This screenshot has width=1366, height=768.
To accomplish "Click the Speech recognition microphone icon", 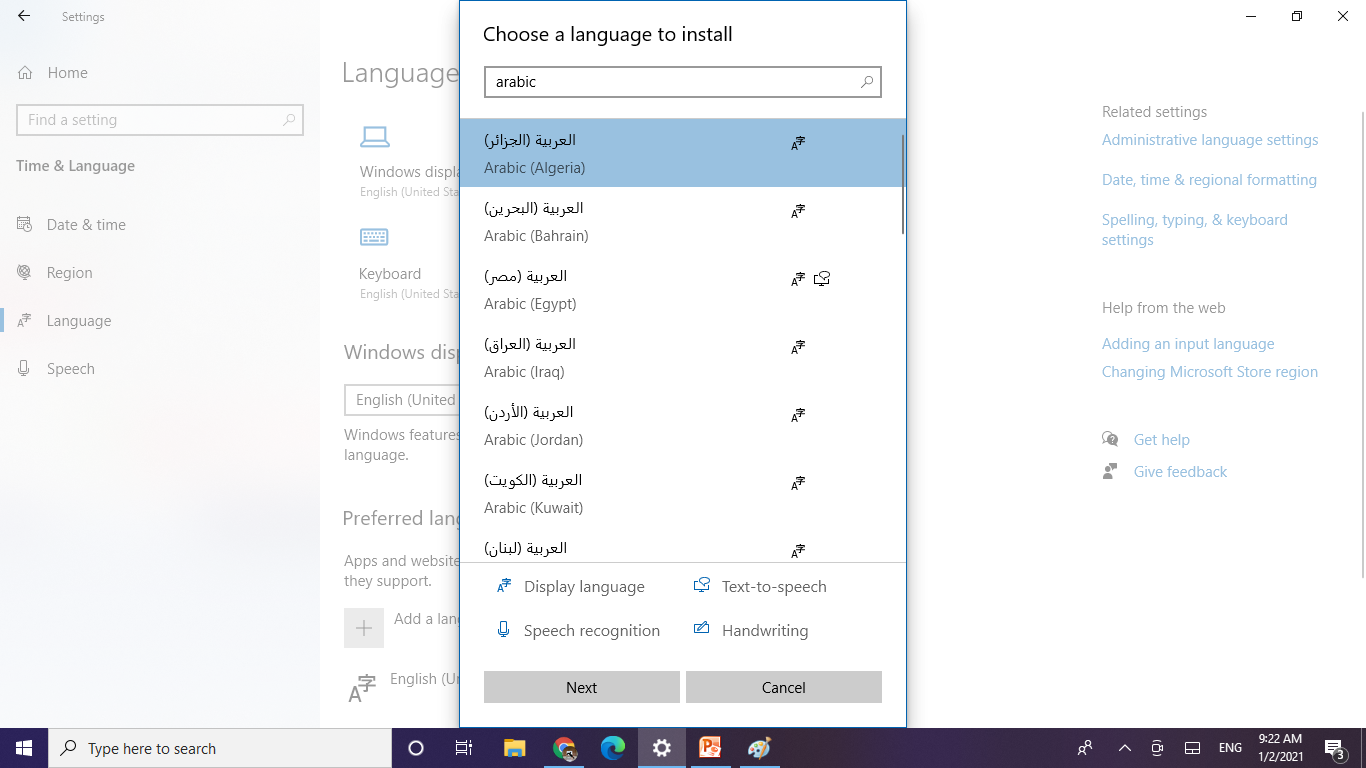I will (503, 629).
